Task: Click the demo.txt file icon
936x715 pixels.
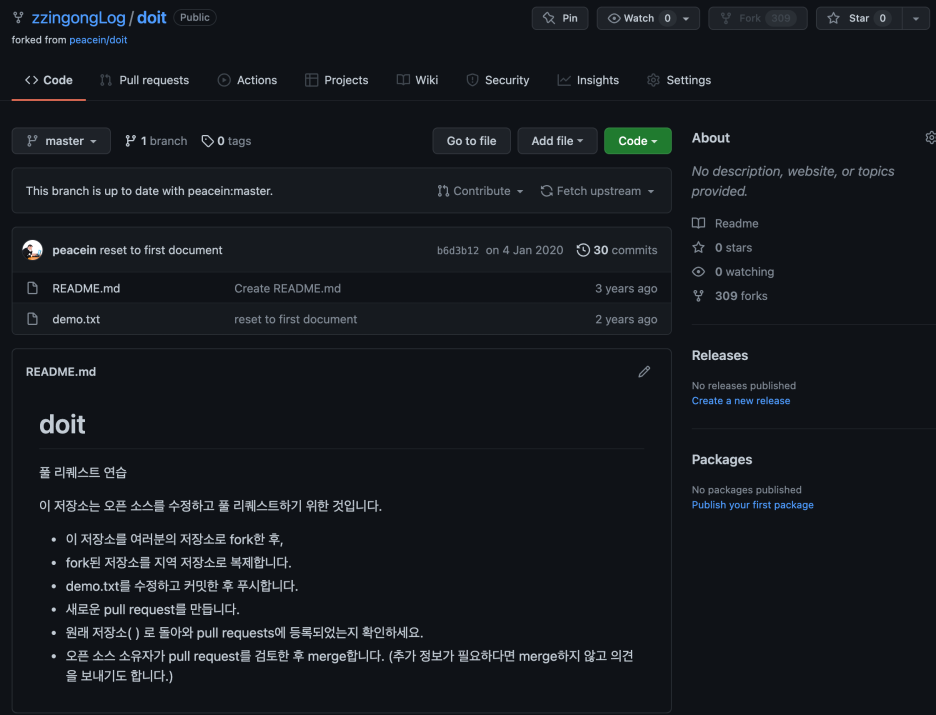Action: coord(33,319)
